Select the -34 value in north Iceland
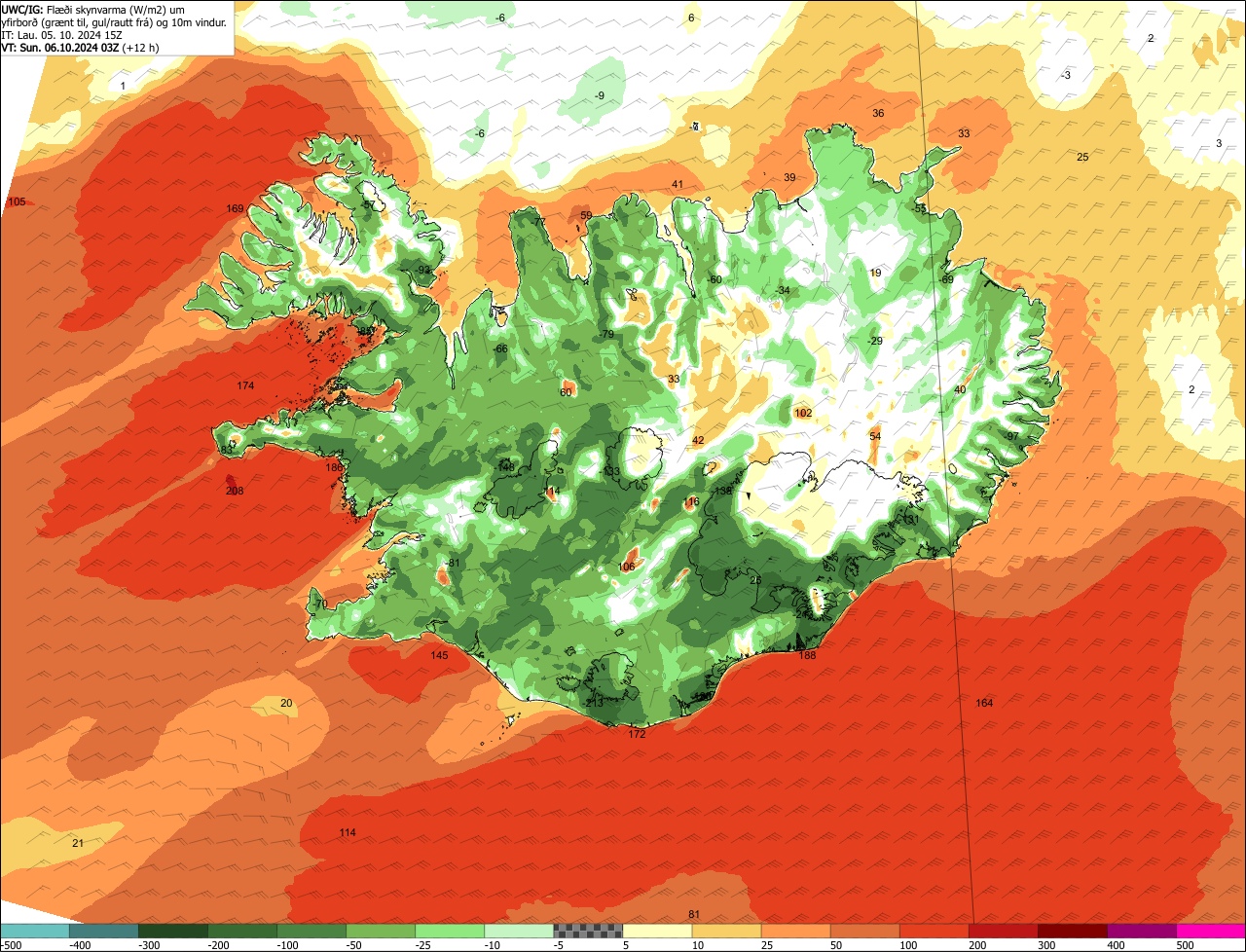The image size is (1246, 952). pos(783,291)
